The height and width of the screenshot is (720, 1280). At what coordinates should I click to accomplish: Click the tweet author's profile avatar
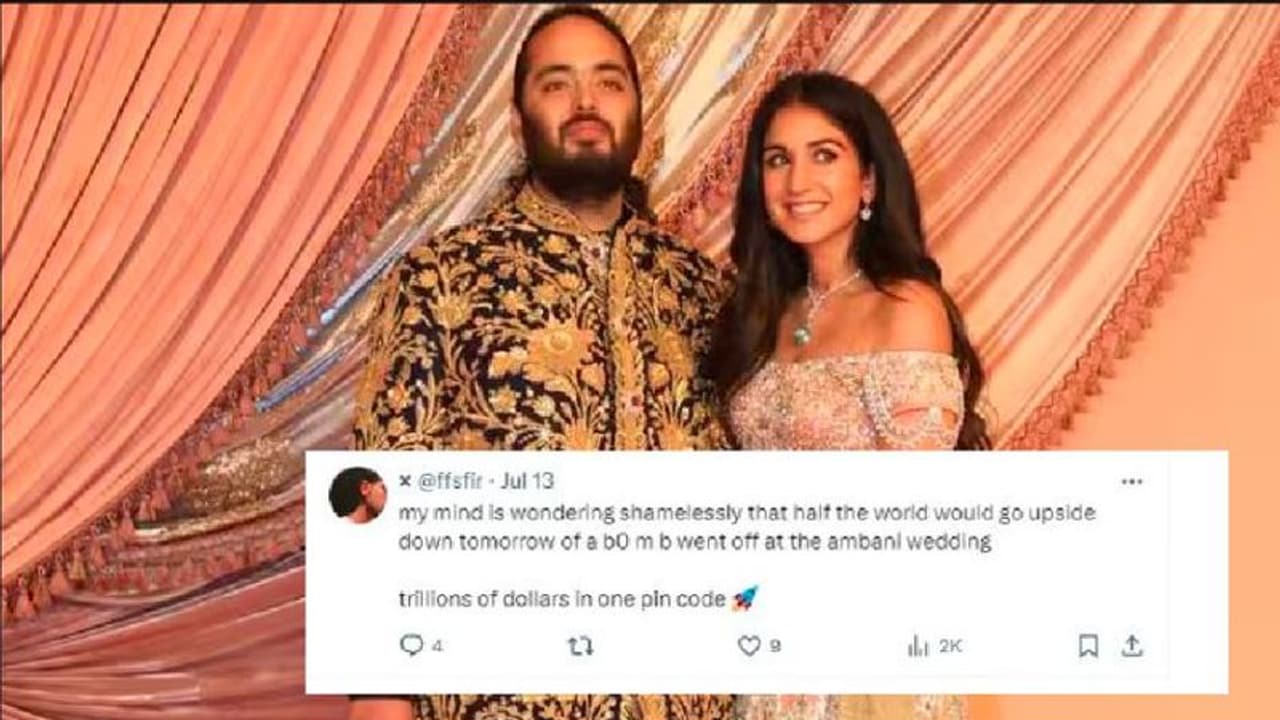(x=357, y=495)
